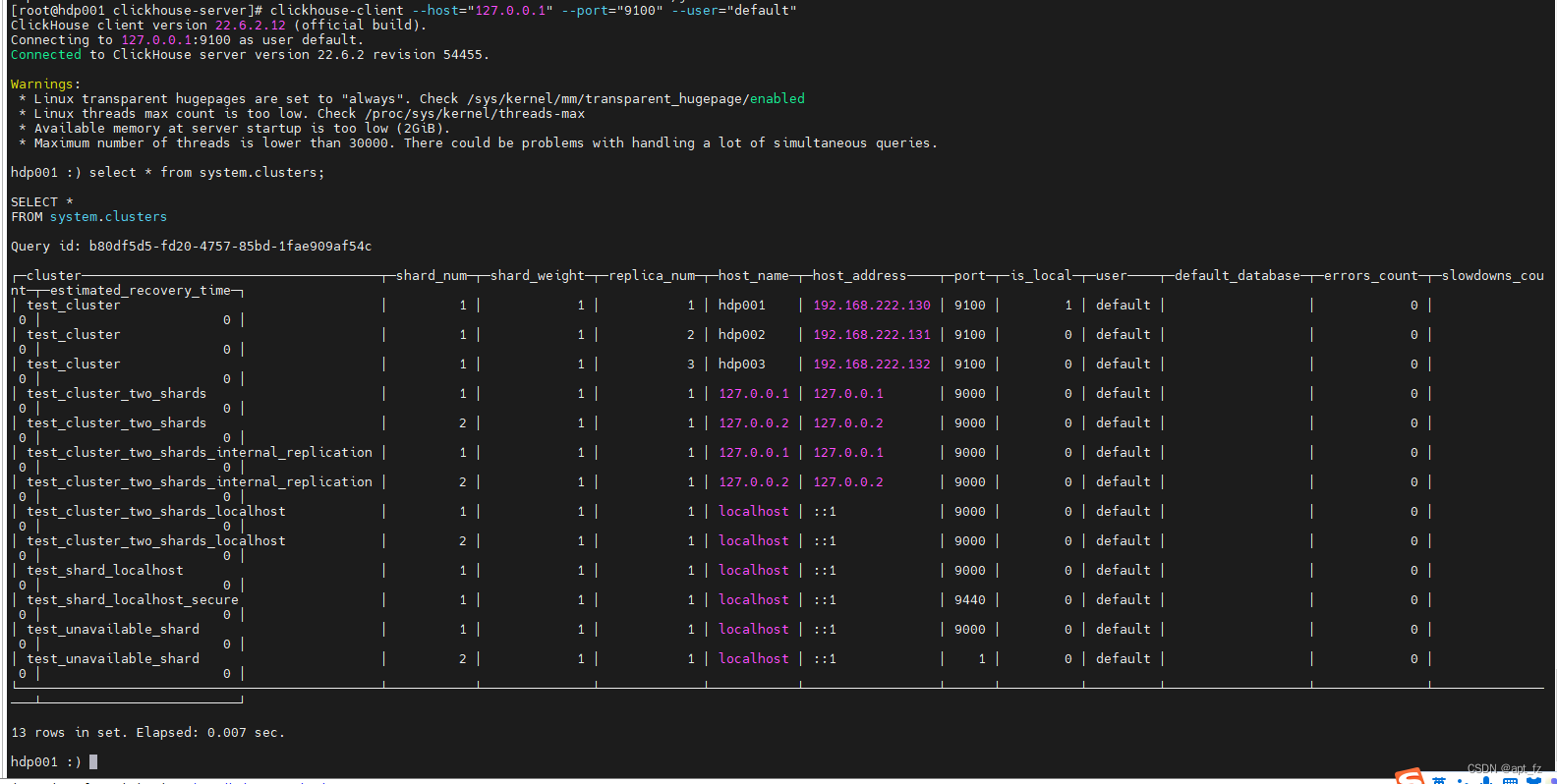Click the 'Maximum number of threads' warning line
The width and height of the screenshot is (1557, 784).
pyautogui.click(x=479, y=143)
